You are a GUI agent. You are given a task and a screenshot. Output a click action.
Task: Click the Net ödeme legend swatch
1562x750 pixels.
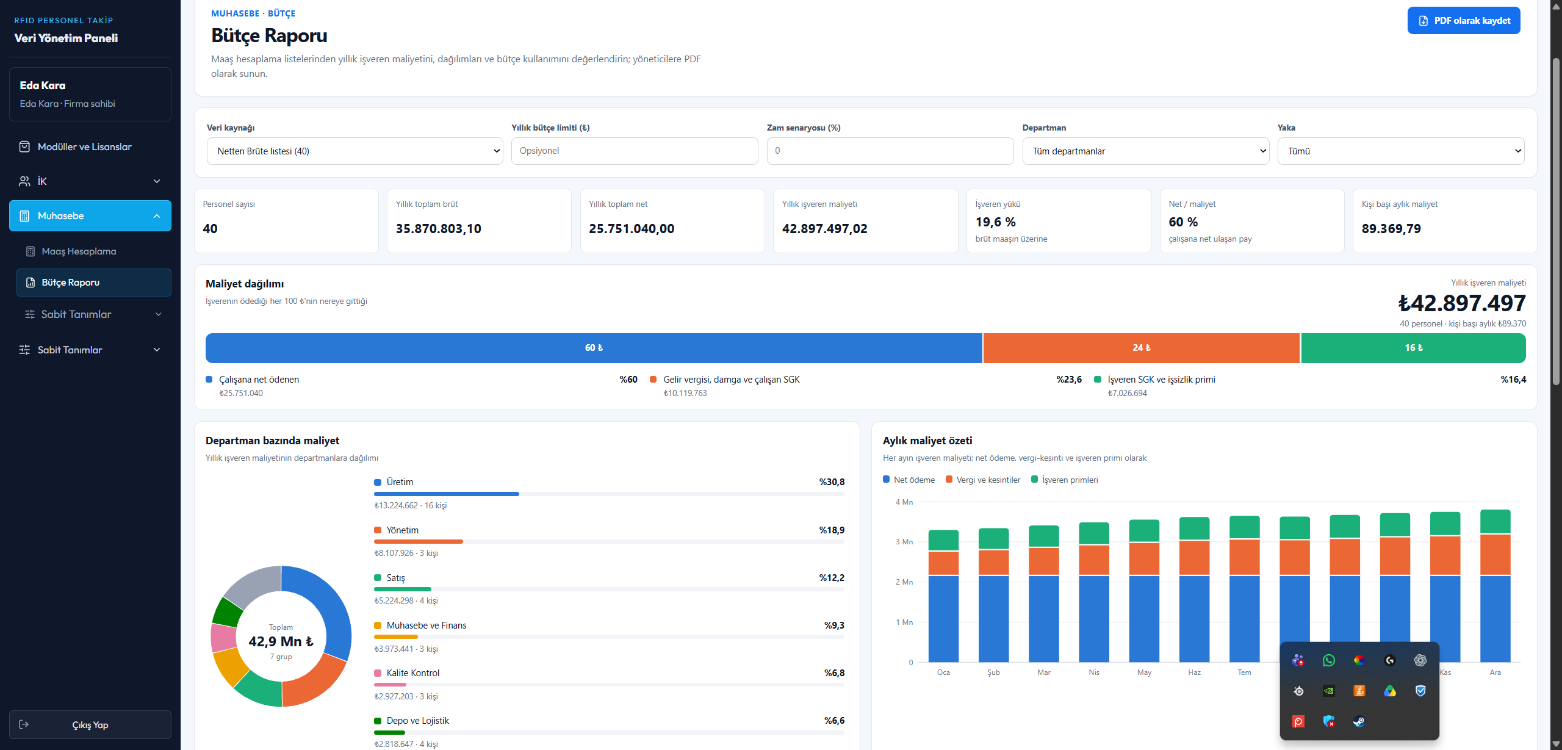click(886, 480)
